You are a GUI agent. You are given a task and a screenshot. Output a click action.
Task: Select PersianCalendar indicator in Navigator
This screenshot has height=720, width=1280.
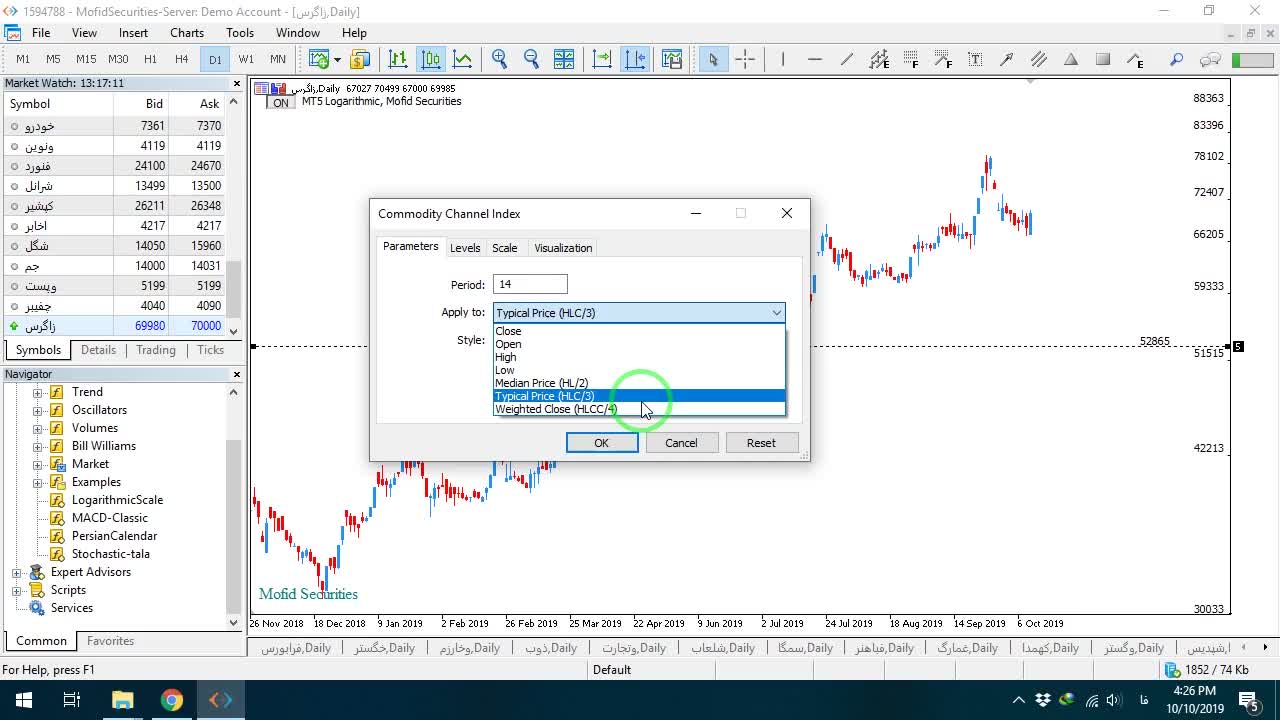pyautogui.click(x=114, y=536)
